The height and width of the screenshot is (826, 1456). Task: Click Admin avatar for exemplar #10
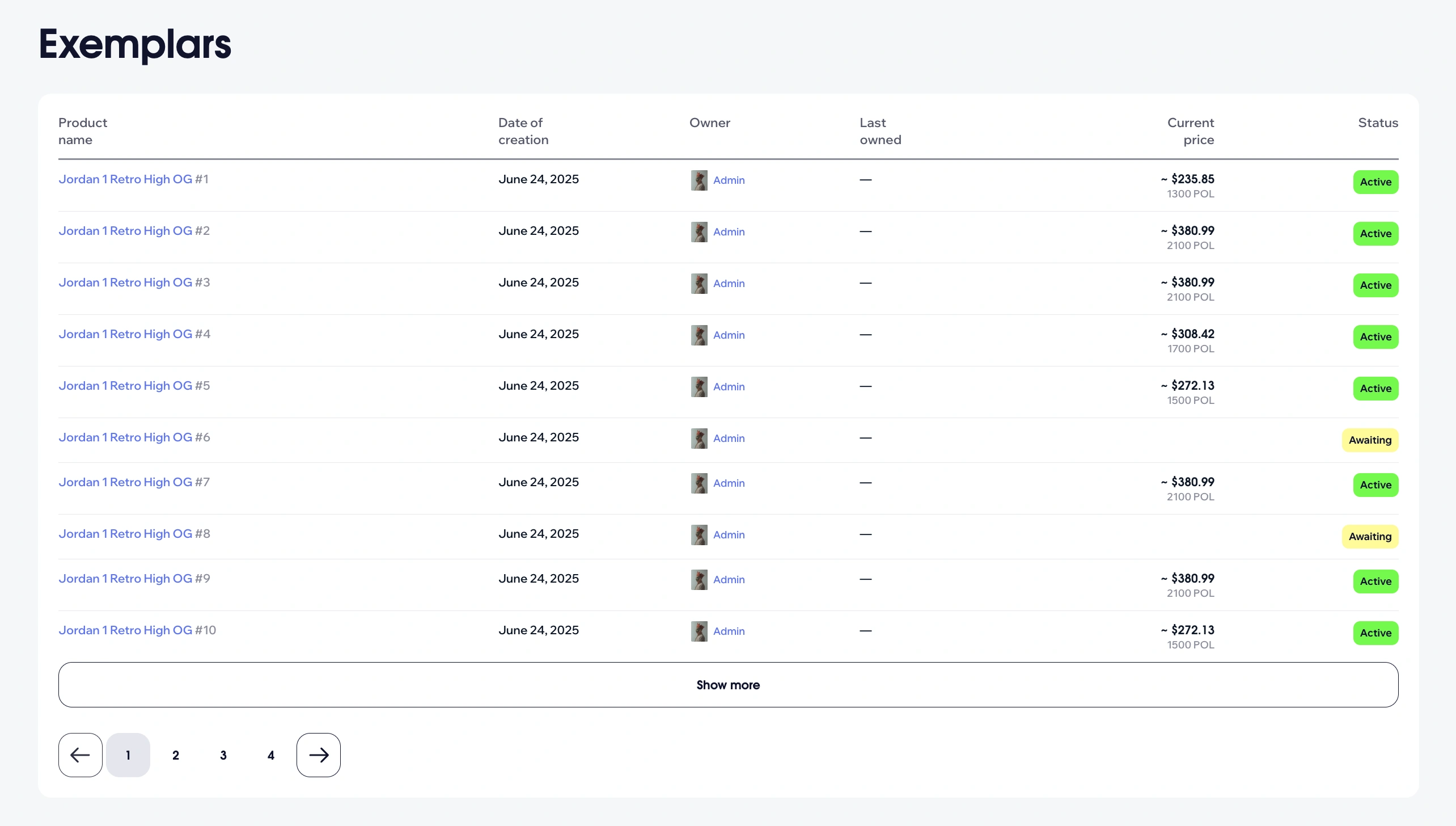699,631
